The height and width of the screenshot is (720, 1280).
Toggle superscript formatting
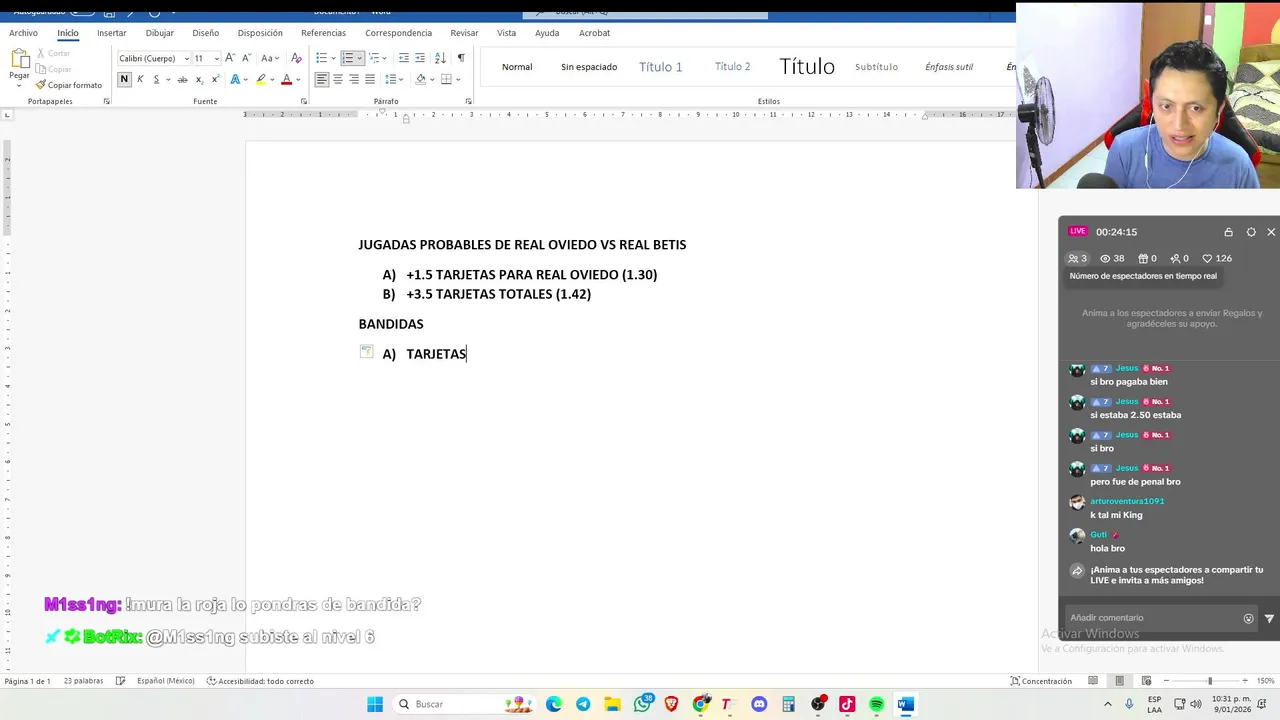(215, 79)
